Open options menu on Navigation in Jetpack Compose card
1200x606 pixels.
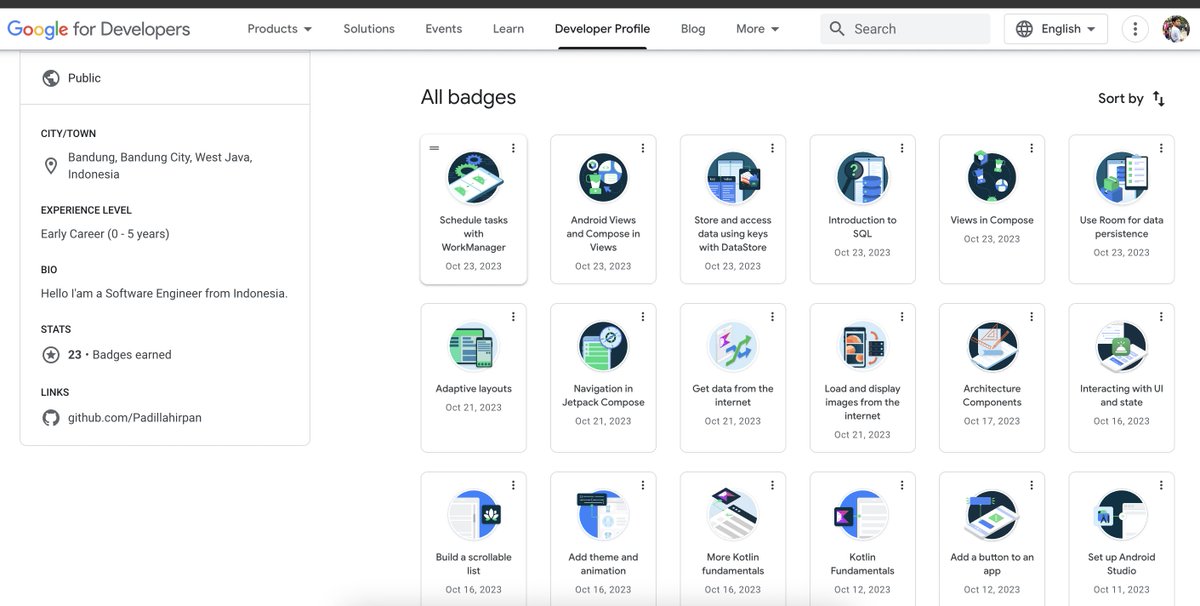coord(643,317)
